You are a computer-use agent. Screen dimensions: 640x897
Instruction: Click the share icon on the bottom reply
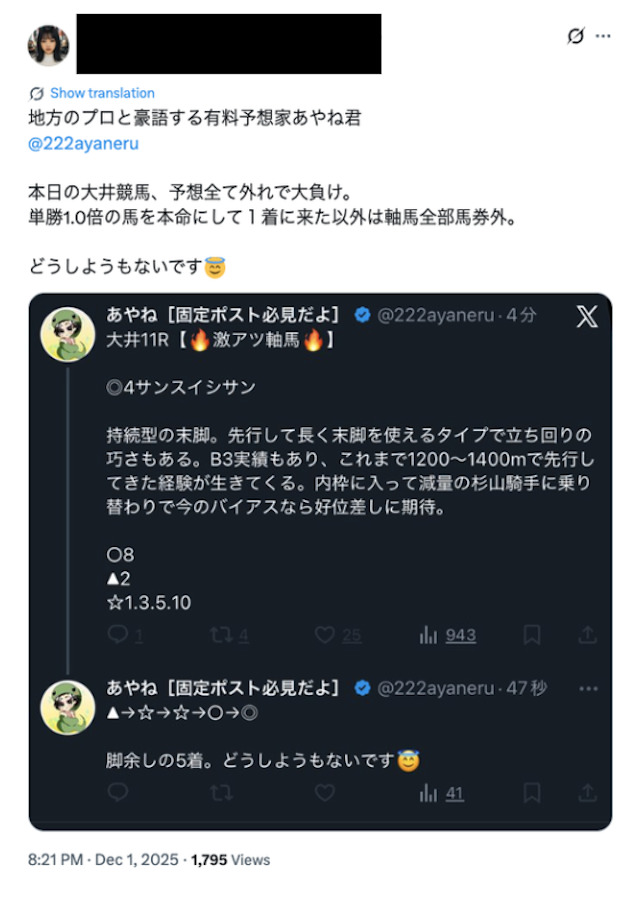pos(588,792)
